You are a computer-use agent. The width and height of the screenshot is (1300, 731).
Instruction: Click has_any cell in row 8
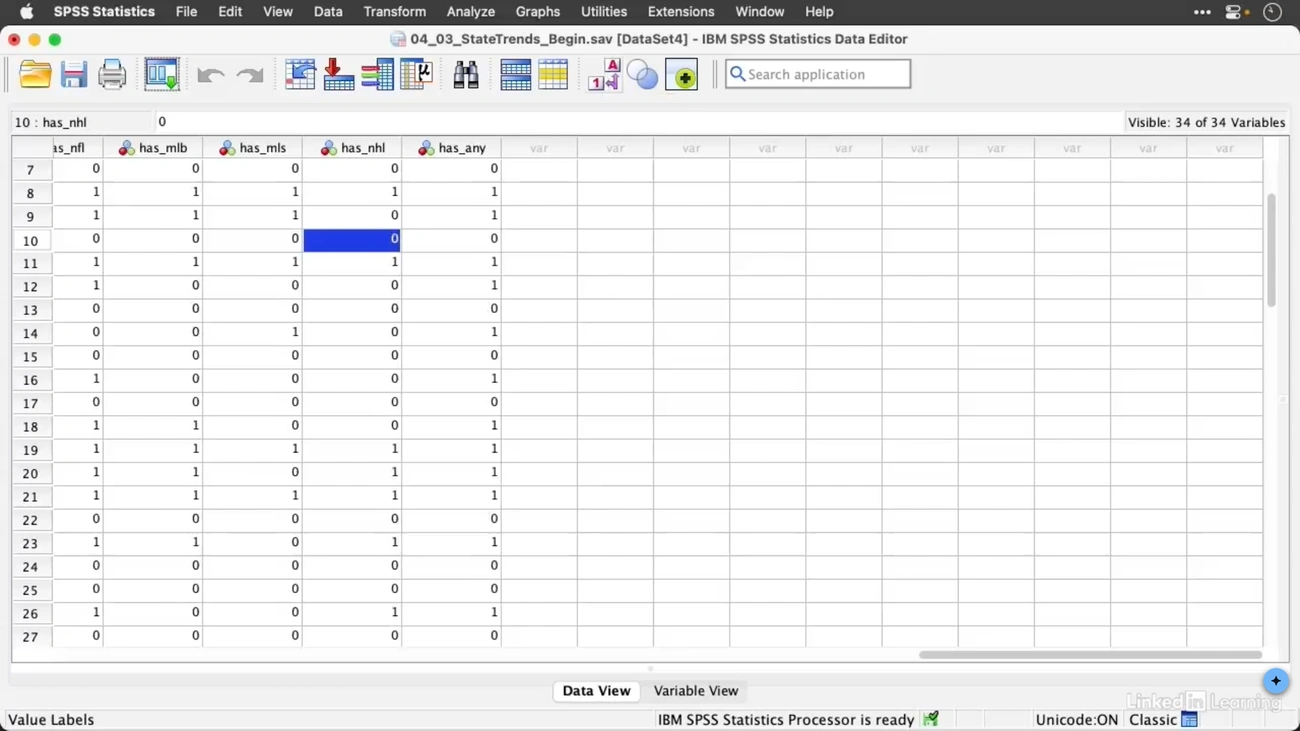click(452, 192)
